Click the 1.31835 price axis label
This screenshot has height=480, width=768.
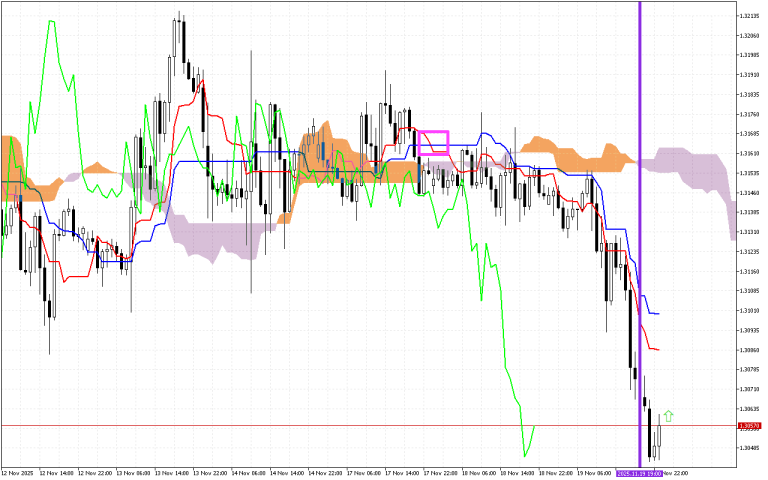click(749, 95)
